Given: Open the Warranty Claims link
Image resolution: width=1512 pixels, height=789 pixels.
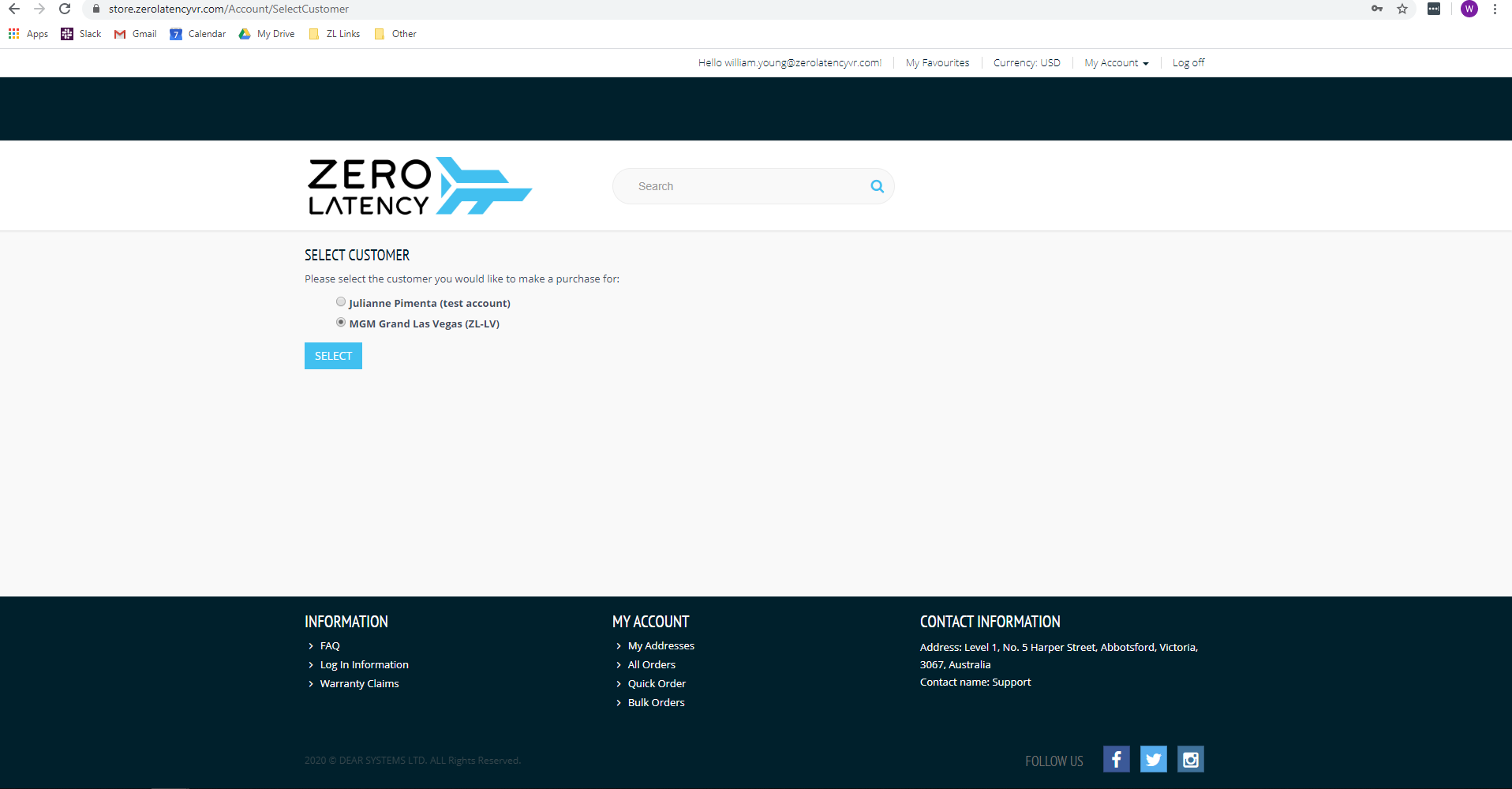Looking at the screenshot, I should coord(359,683).
